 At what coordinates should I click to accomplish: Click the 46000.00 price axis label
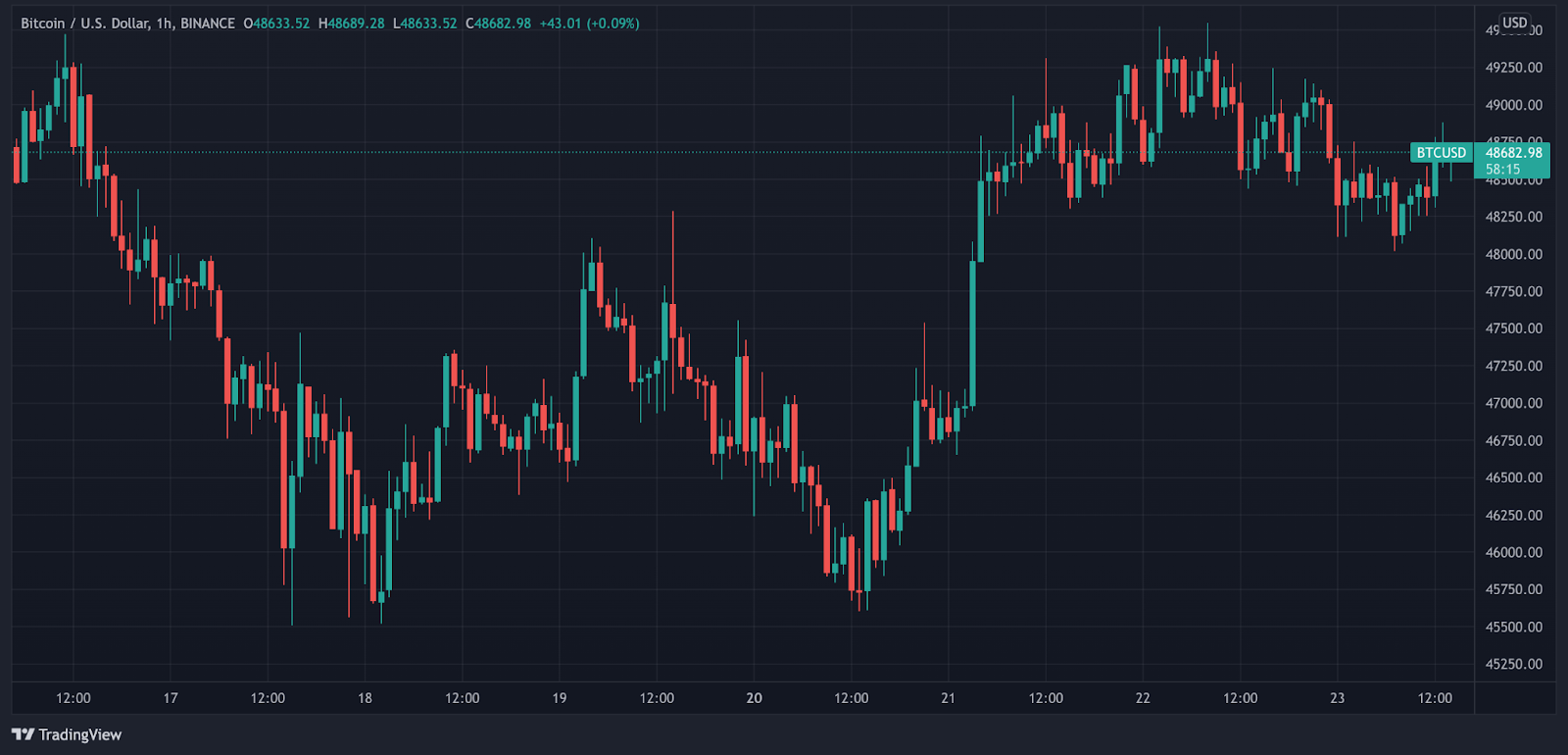click(1514, 552)
